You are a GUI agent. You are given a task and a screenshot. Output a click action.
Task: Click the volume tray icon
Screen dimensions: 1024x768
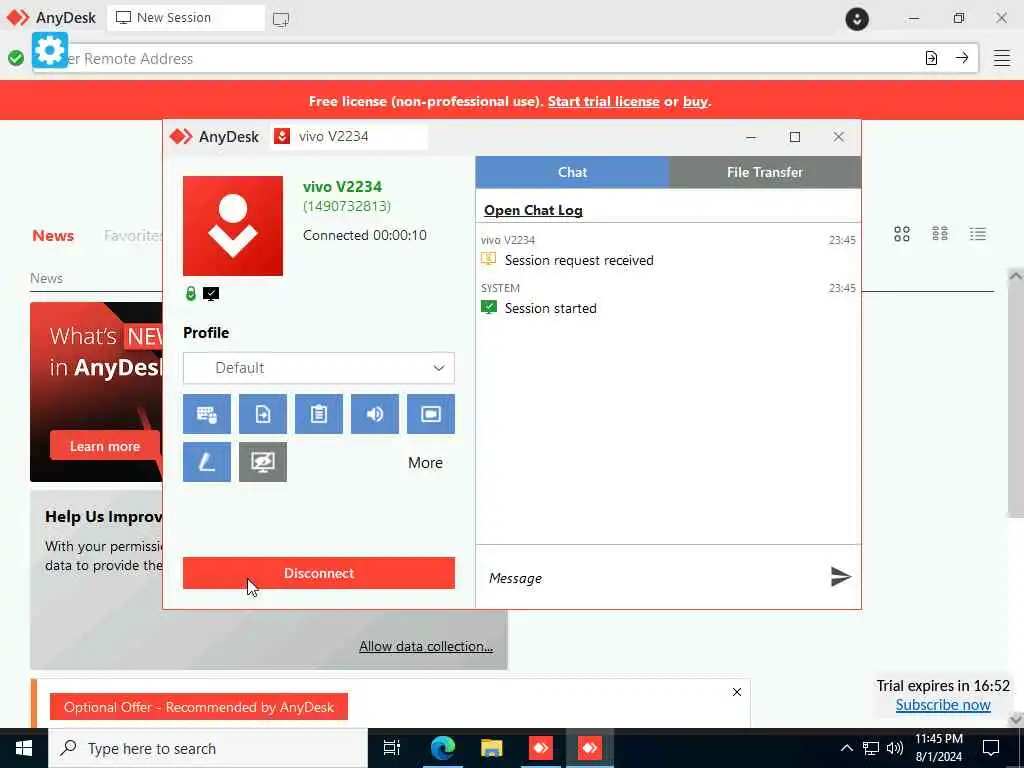point(895,748)
